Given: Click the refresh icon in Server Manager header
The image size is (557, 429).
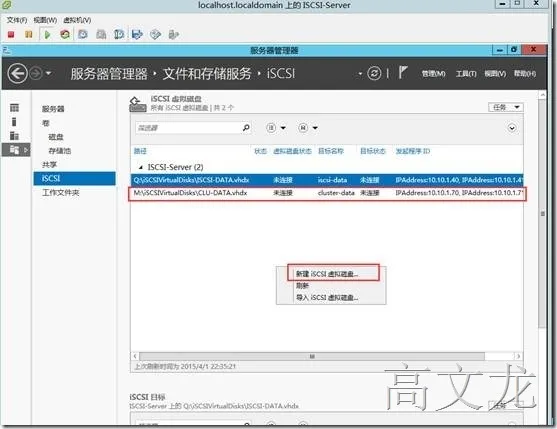Looking at the screenshot, I should point(374,74).
